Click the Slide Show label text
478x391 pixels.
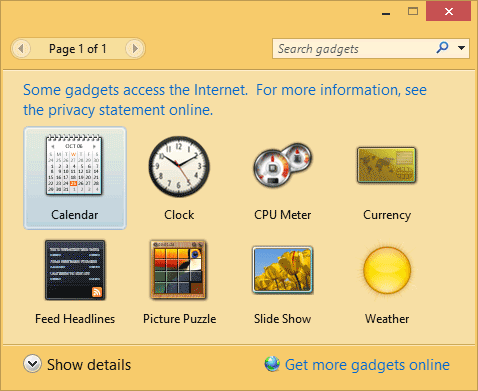tap(283, 319)
